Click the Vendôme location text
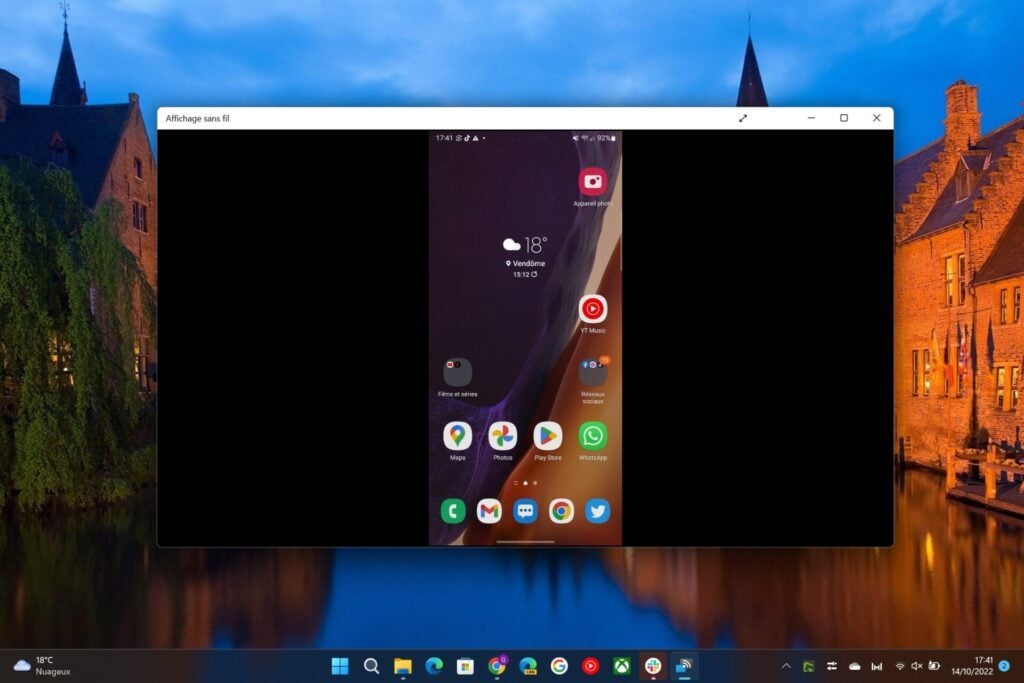Image resolution: width=1024 pixels, height=683 pixels. click(528, 264)
